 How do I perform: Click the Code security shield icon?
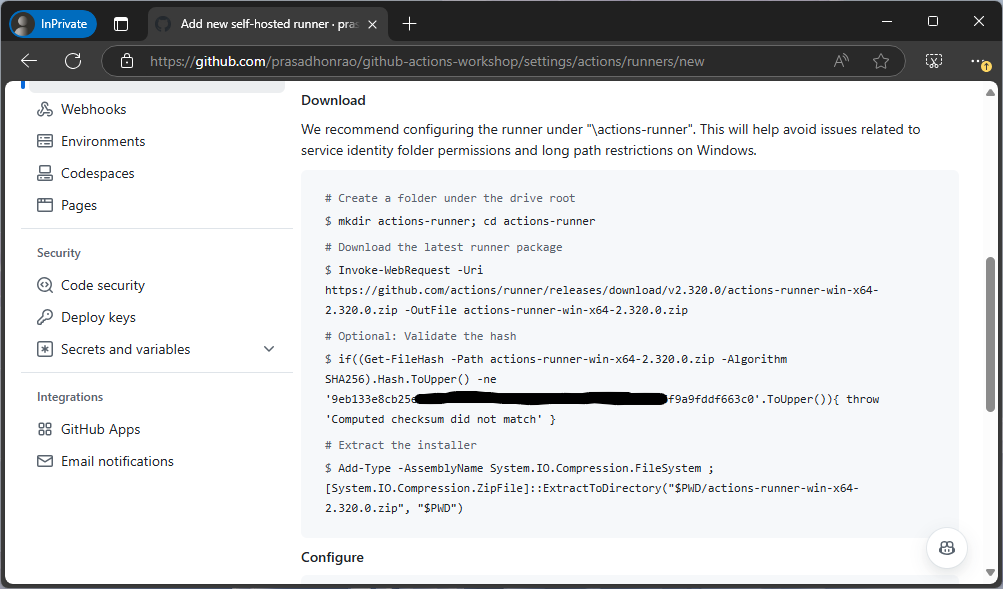(x=45, y=285)
